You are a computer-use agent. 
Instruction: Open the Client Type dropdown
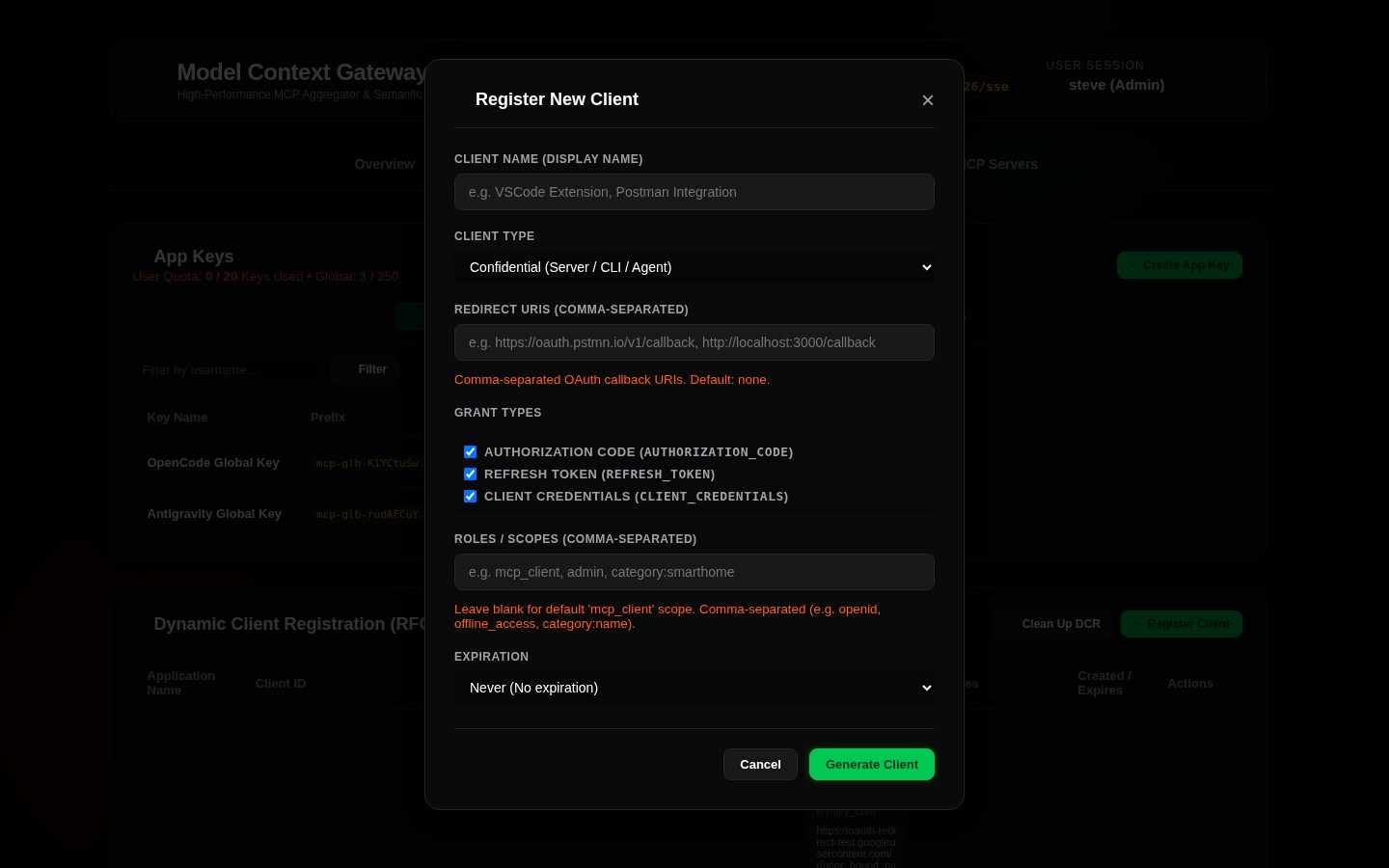pos(694,267)
